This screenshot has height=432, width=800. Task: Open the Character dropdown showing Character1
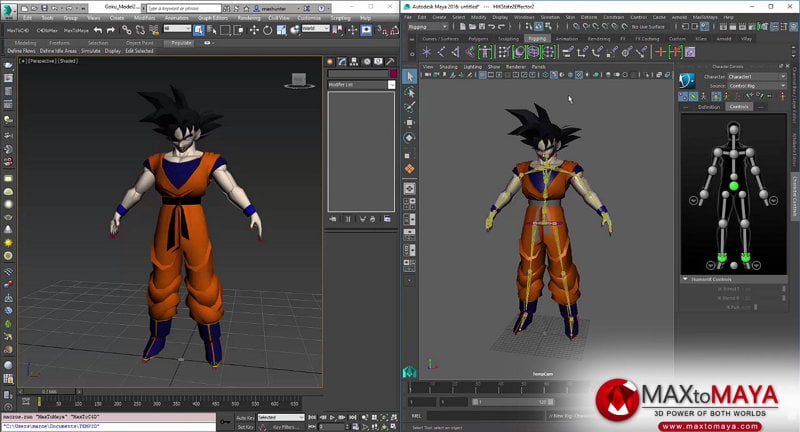tap(757, 77)
